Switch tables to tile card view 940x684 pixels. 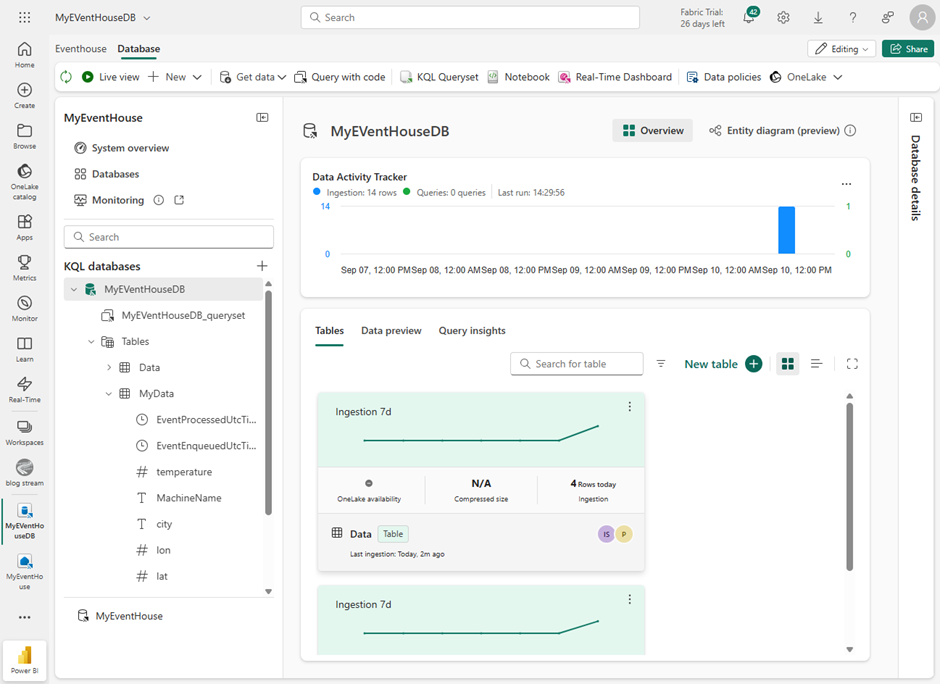coord(787,364)
